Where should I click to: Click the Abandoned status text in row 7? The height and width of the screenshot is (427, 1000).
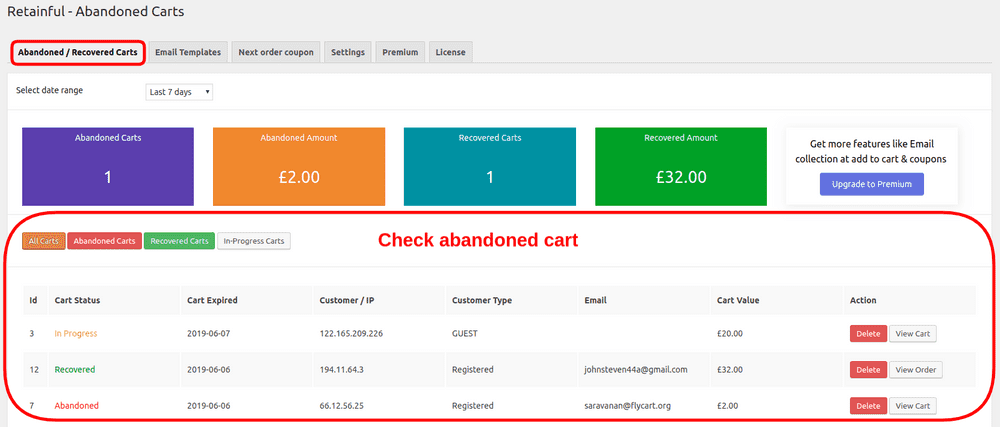77,406
